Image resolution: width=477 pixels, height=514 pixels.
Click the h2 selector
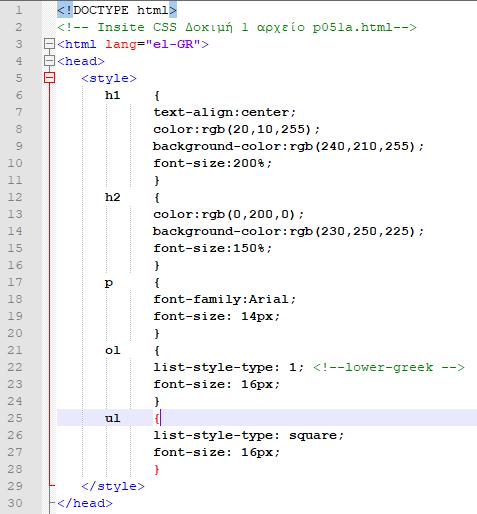pos(112,197)
